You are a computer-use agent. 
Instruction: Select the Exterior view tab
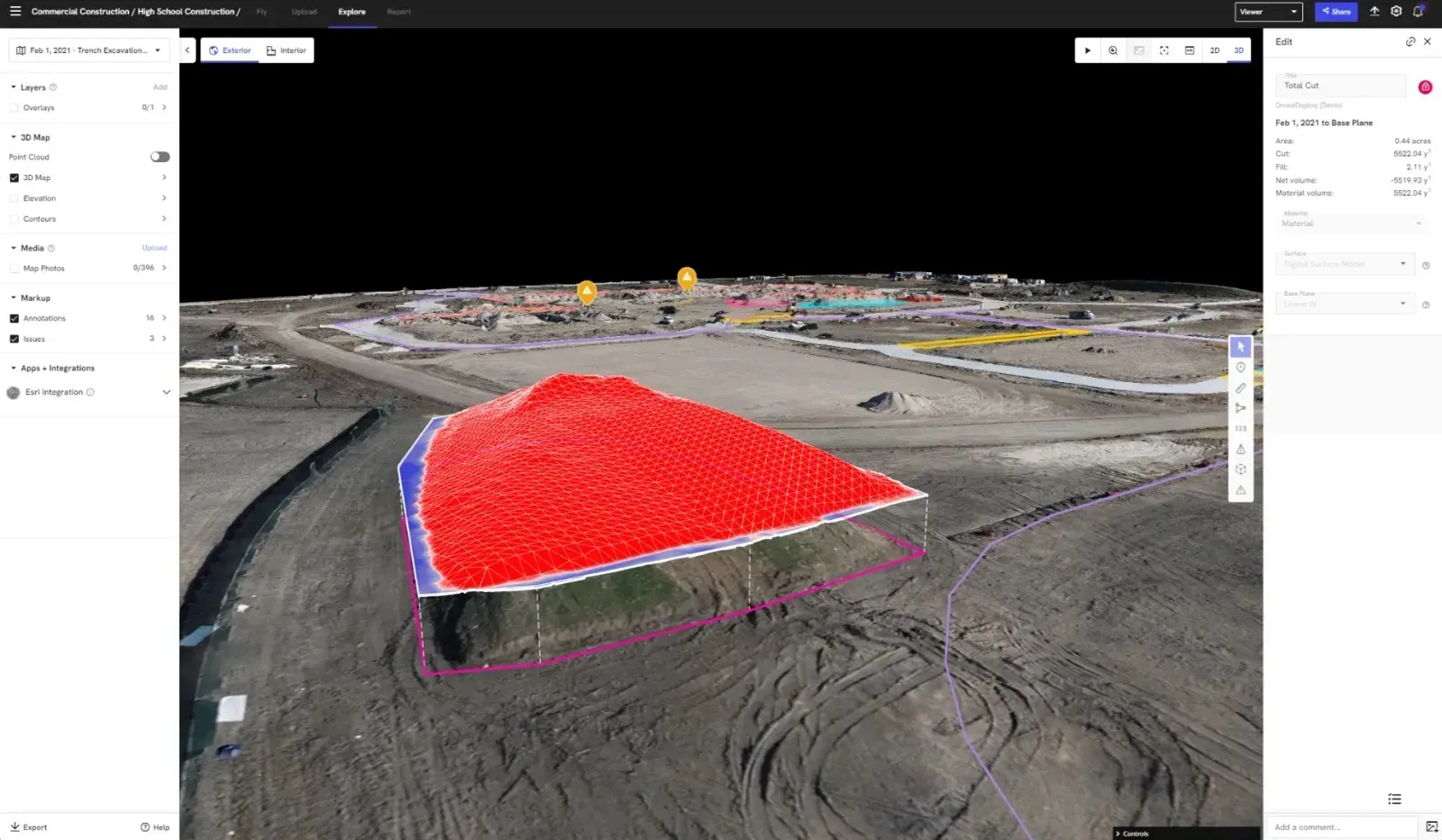230,50
